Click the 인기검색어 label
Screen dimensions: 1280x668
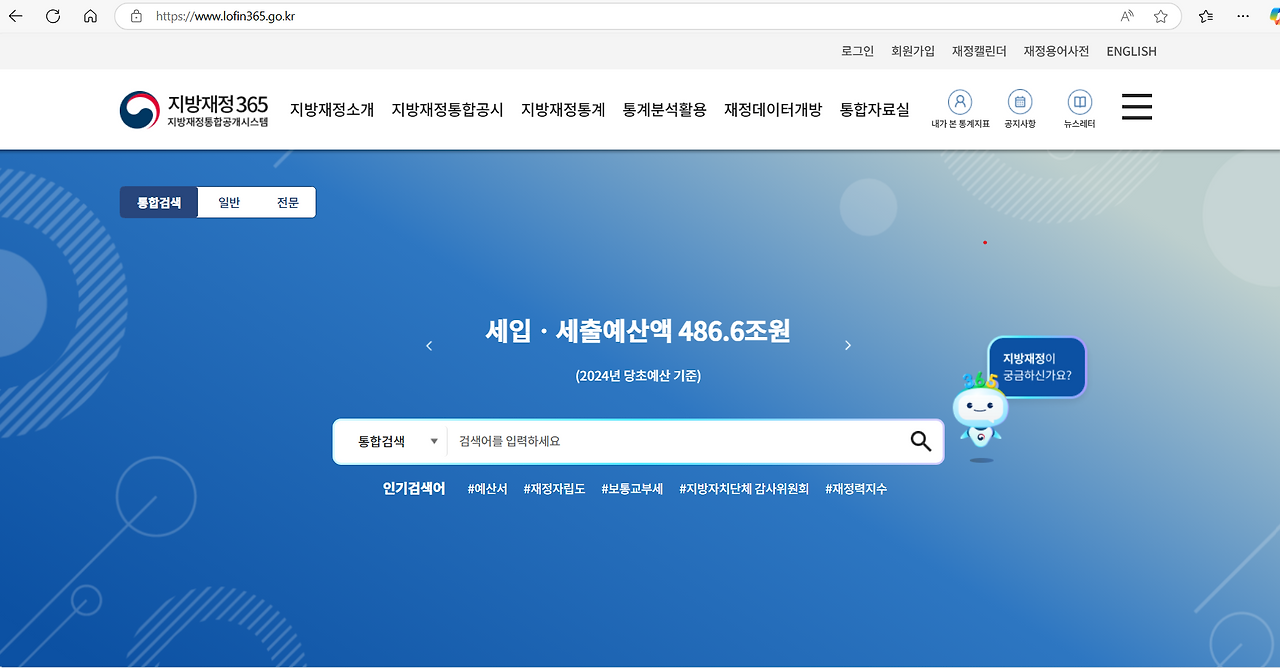(413, 489)
